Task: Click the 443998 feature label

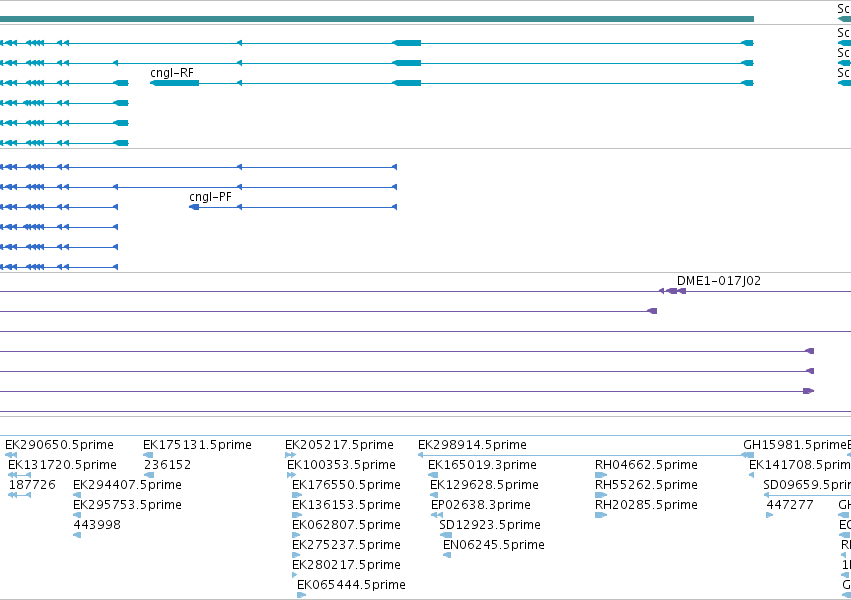Action: (97, 525)
